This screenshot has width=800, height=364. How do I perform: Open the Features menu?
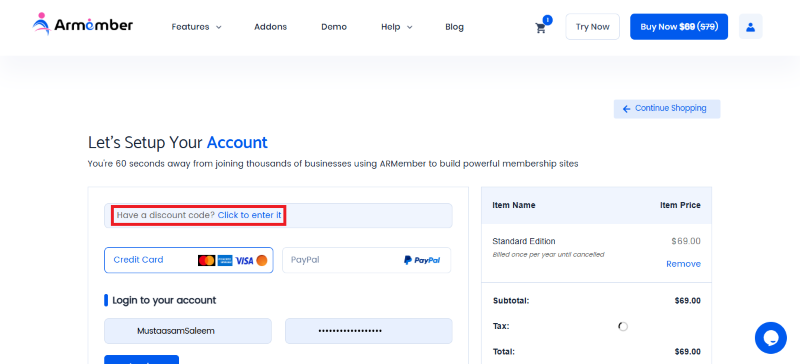tap(190, 27)
